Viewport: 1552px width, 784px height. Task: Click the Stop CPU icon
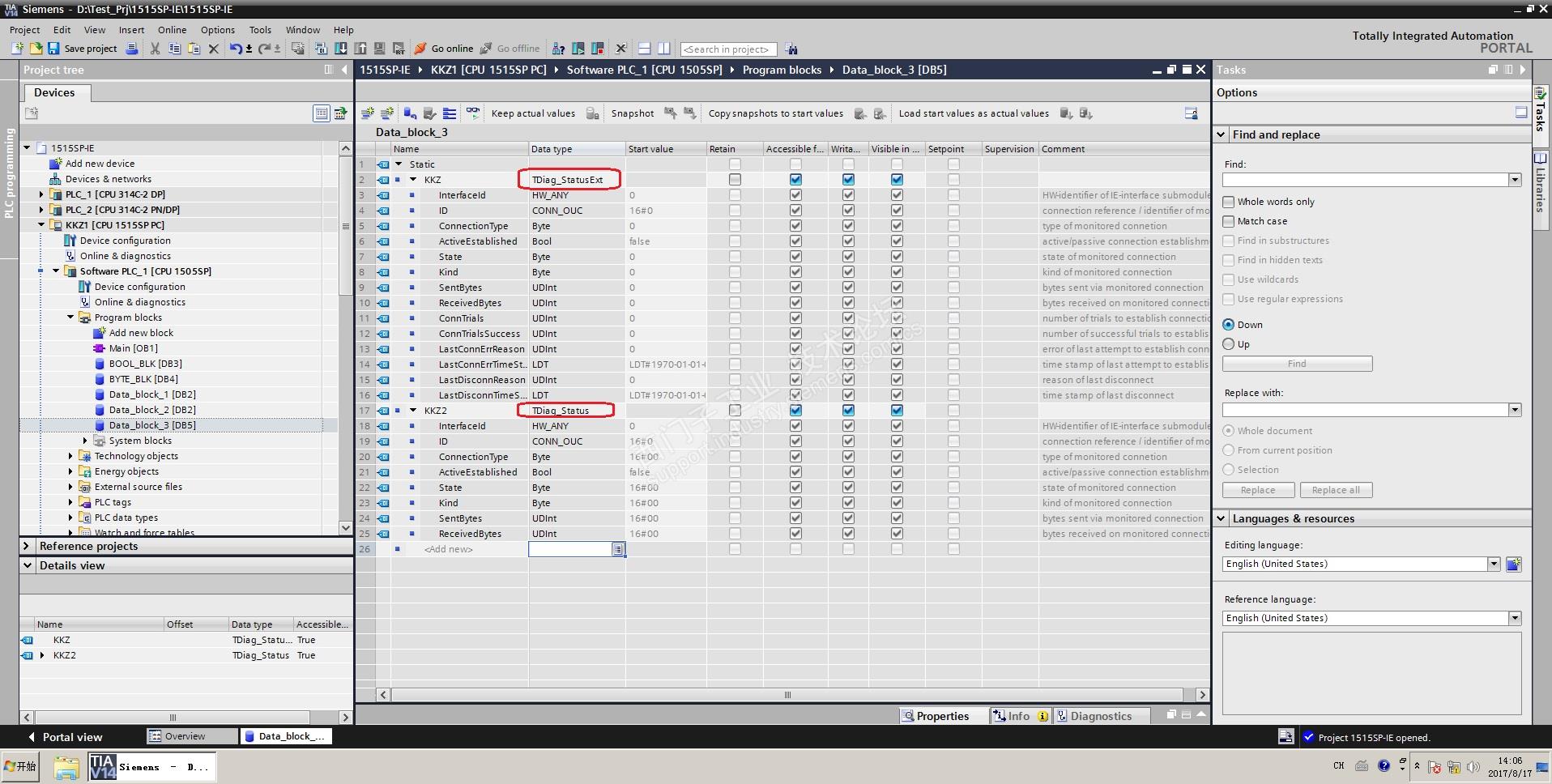point(598,49)
